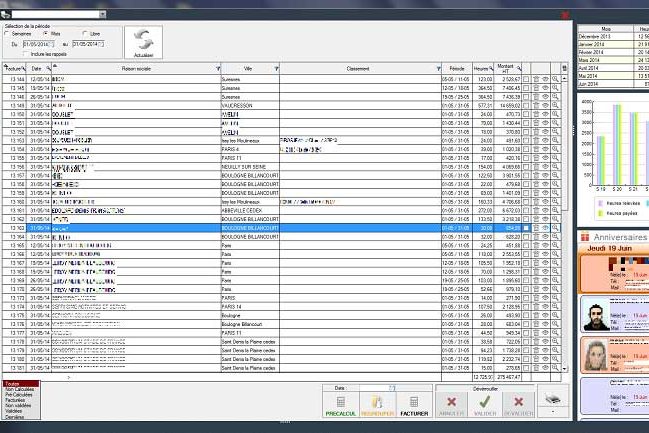Image resolution: width=649 pixels, height=433 pixels.
Task: Click the printer icon at bottom right
Action: point(553,400)
